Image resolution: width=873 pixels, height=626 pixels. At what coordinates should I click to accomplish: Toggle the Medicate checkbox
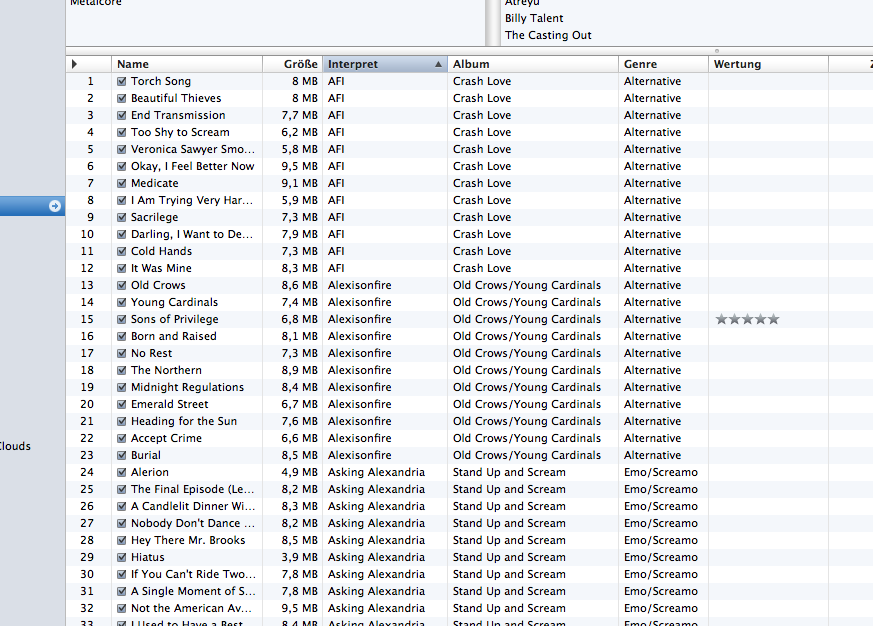[121, 183]
